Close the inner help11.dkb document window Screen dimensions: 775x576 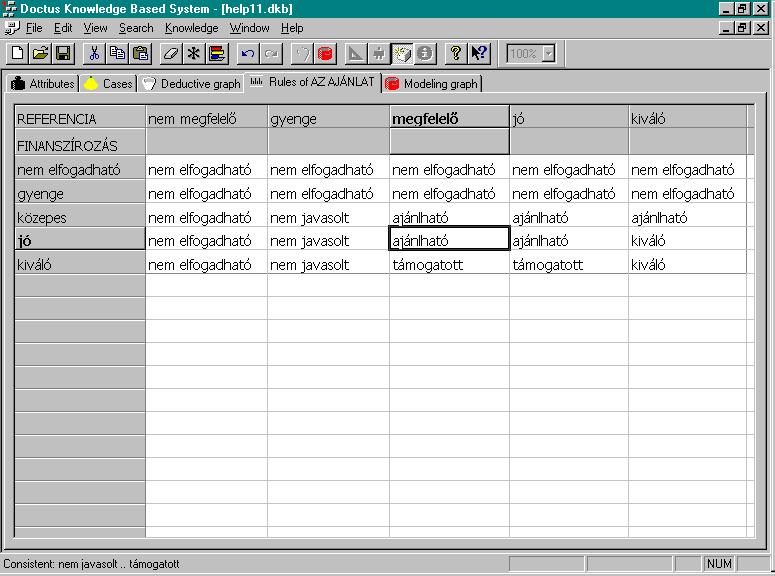click(761, 28)
